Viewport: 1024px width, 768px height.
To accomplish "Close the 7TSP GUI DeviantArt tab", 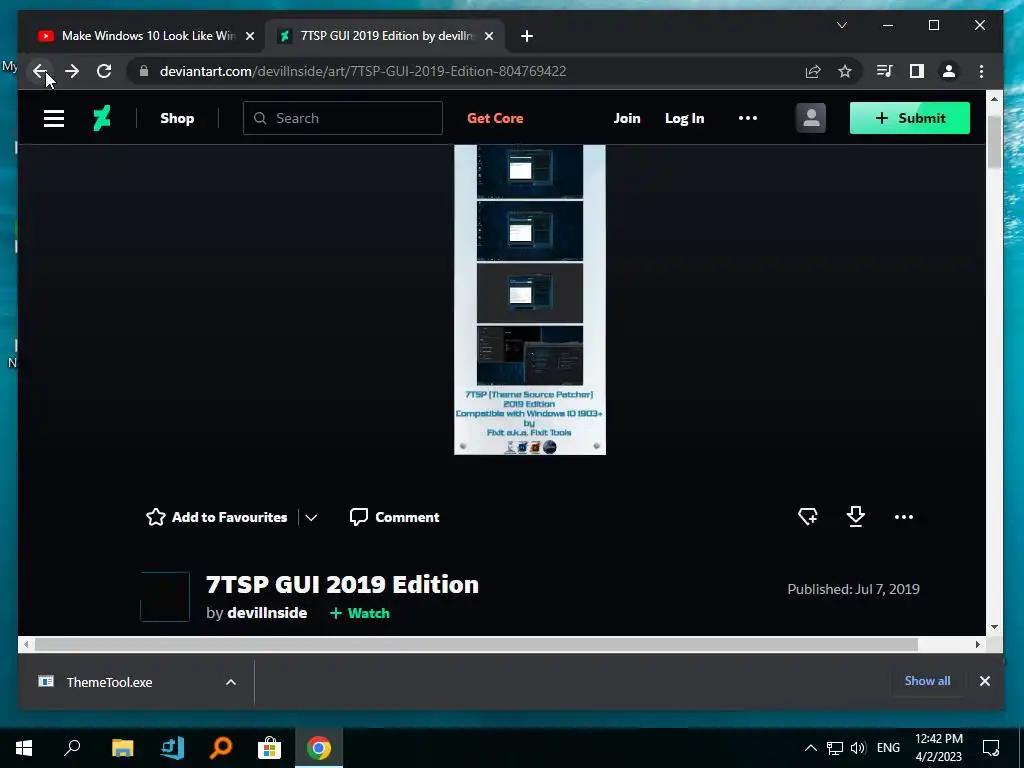I will coord(488,36).
